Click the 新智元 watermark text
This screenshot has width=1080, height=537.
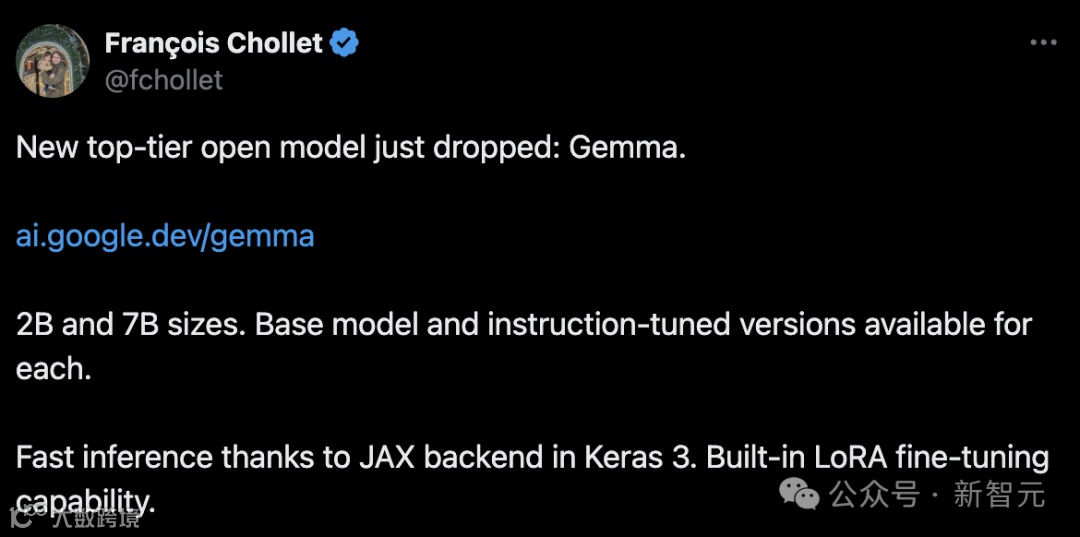click(x=1000, y=494)
